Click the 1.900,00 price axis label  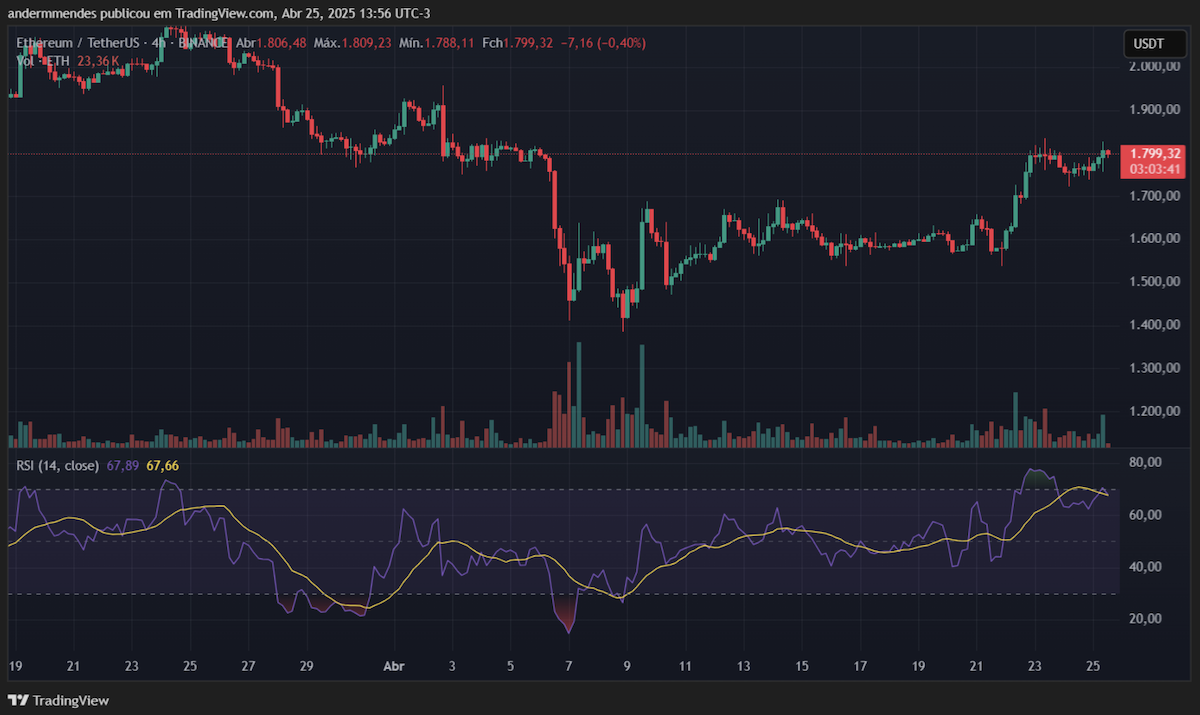[x=1154, y=110]
